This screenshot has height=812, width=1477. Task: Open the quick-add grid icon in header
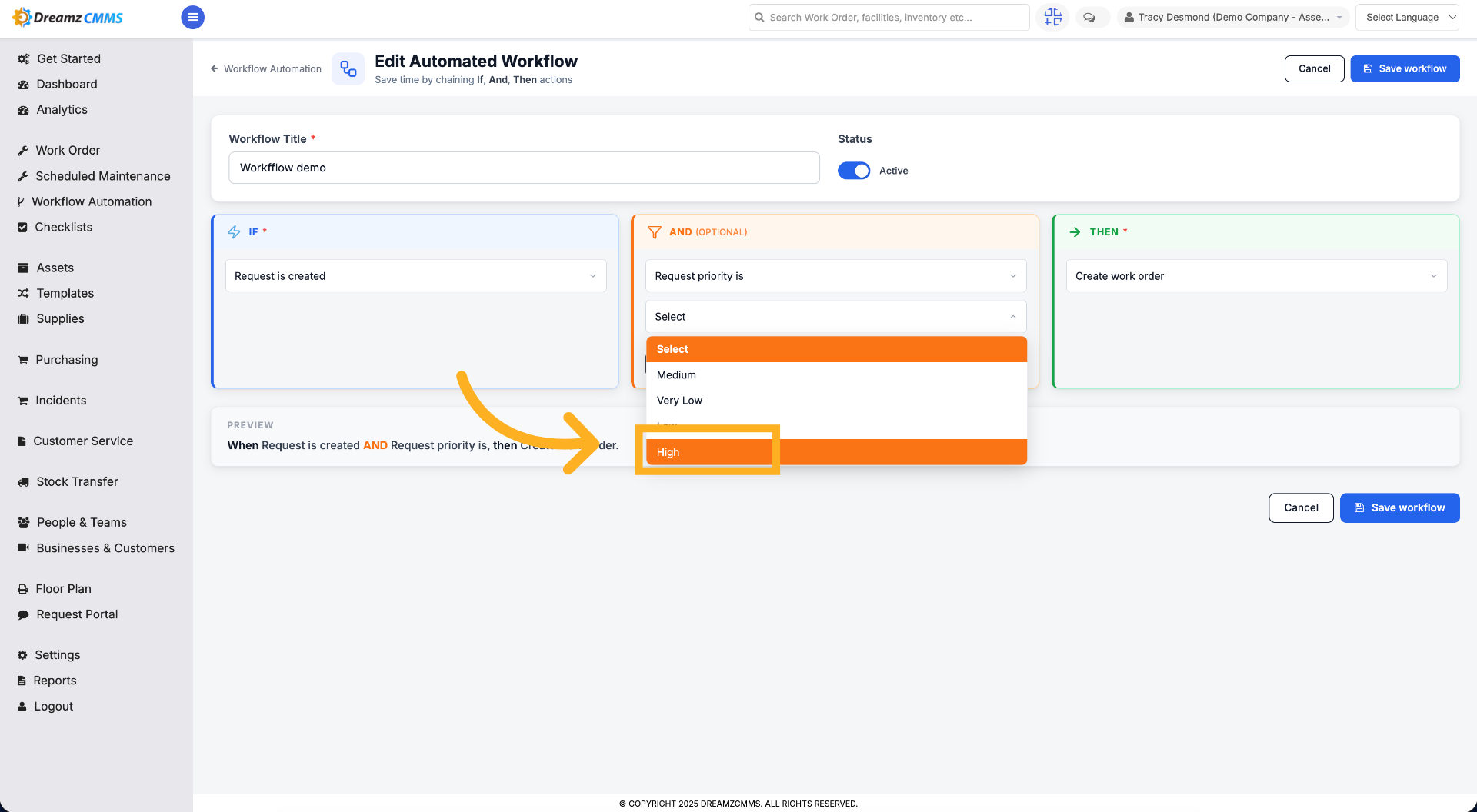1052,17
